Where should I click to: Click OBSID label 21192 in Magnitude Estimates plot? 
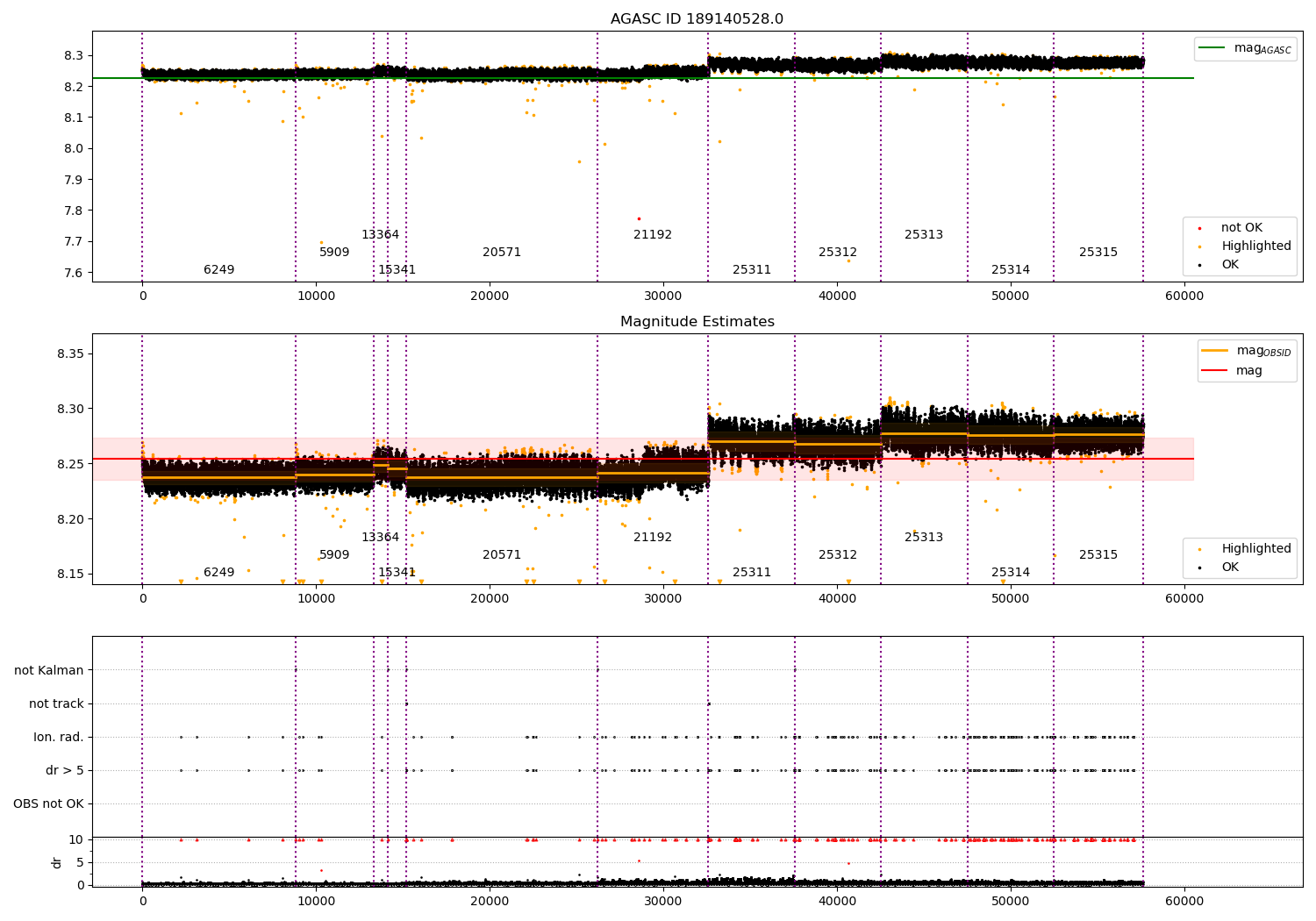[x=653, y=538]
